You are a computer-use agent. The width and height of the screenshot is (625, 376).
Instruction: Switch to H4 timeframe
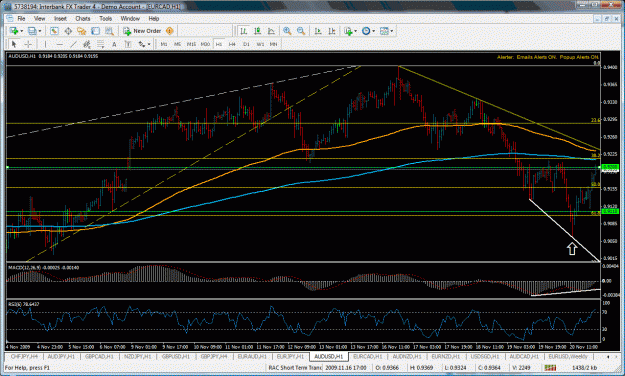(x=232, y=44)
